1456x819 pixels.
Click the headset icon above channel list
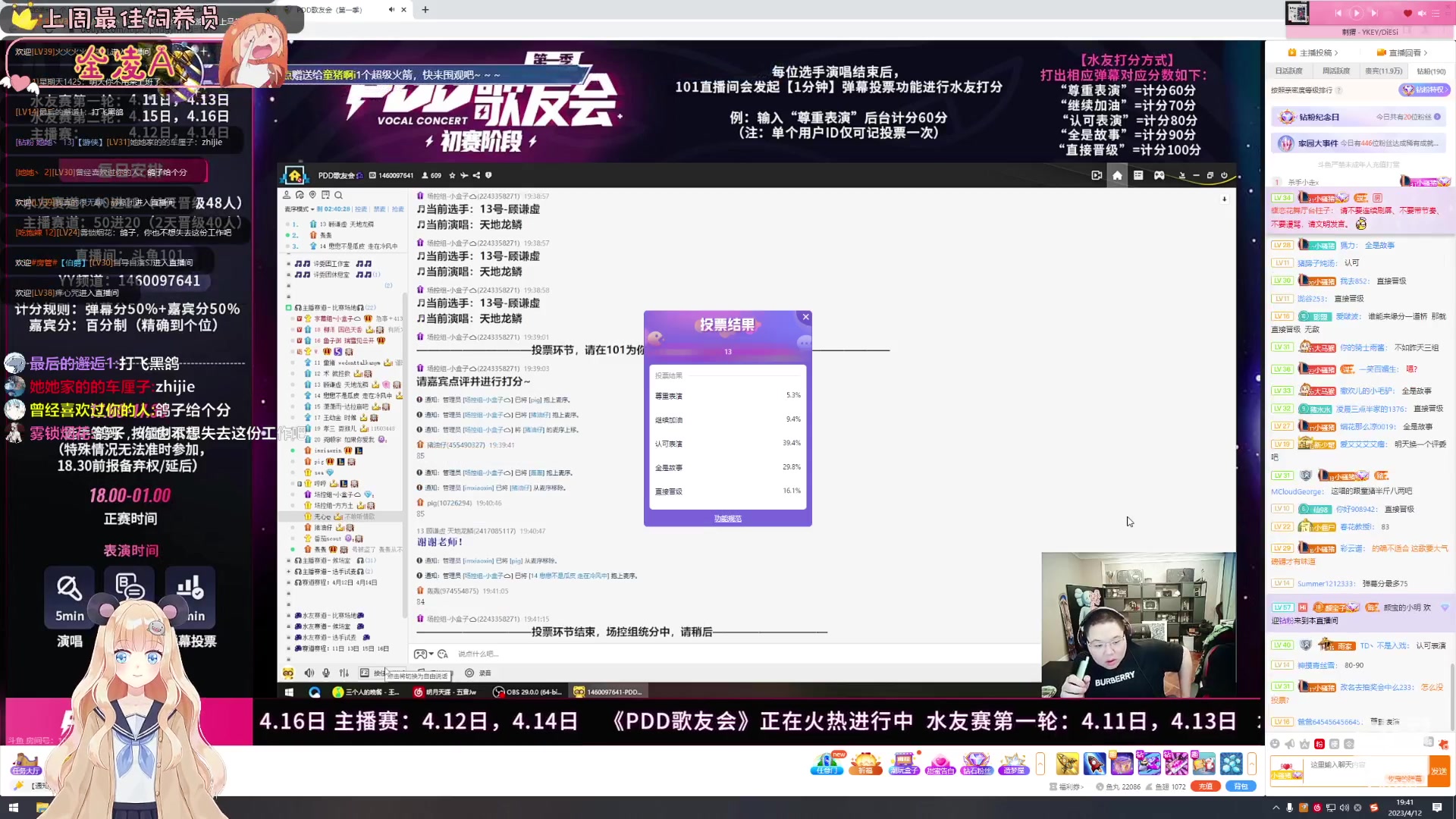pyautogui.click(x=300, y=195)
